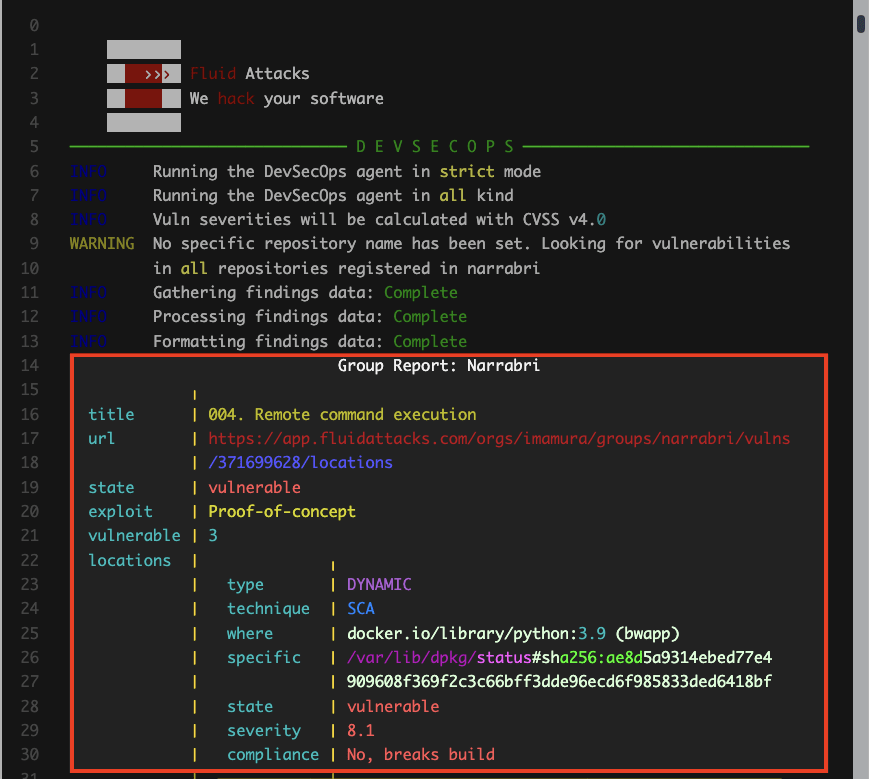Click the 'No, breaks build' compliance value
The image size is (869, 779).
(x=421, y=755)
